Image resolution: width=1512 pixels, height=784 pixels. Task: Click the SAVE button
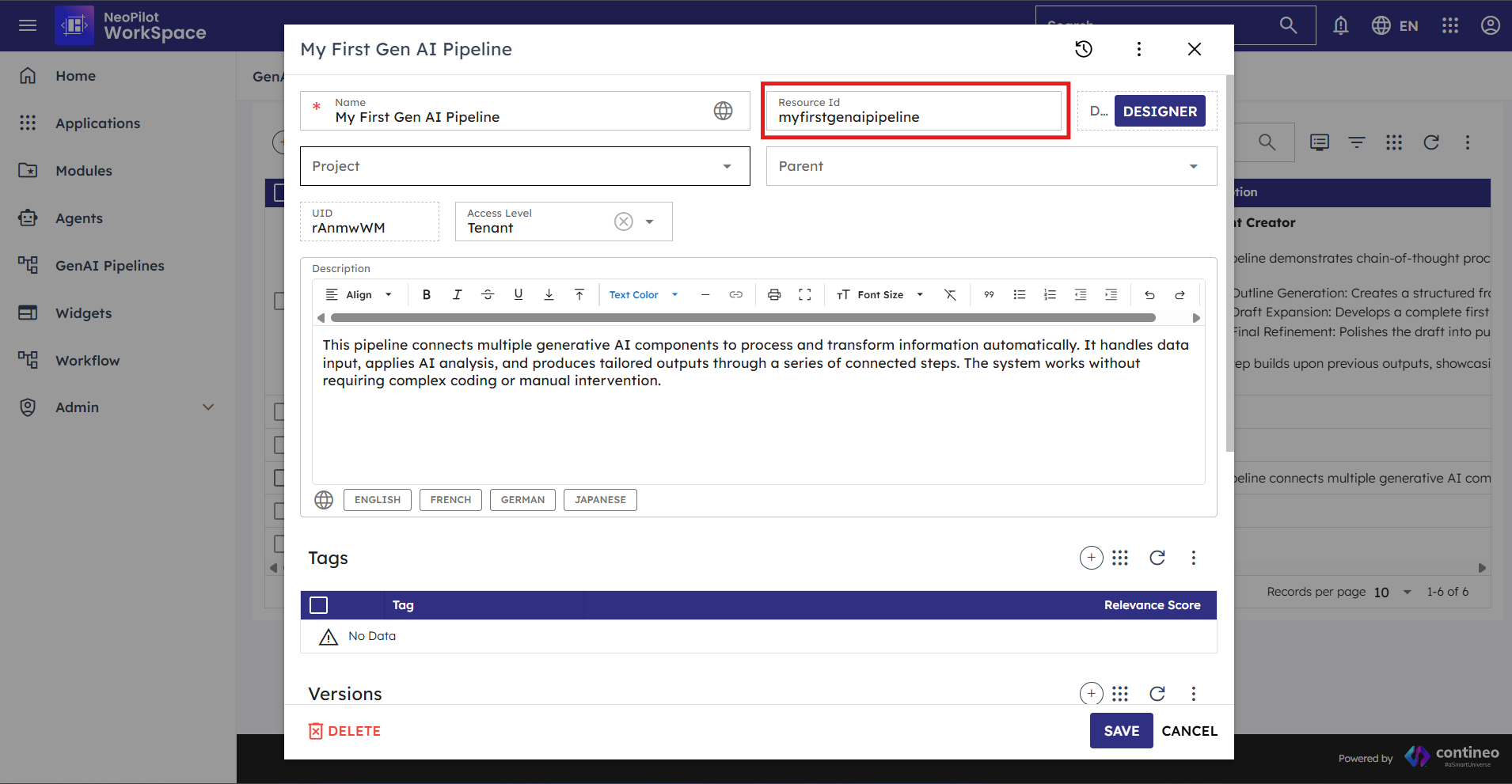1121,731
